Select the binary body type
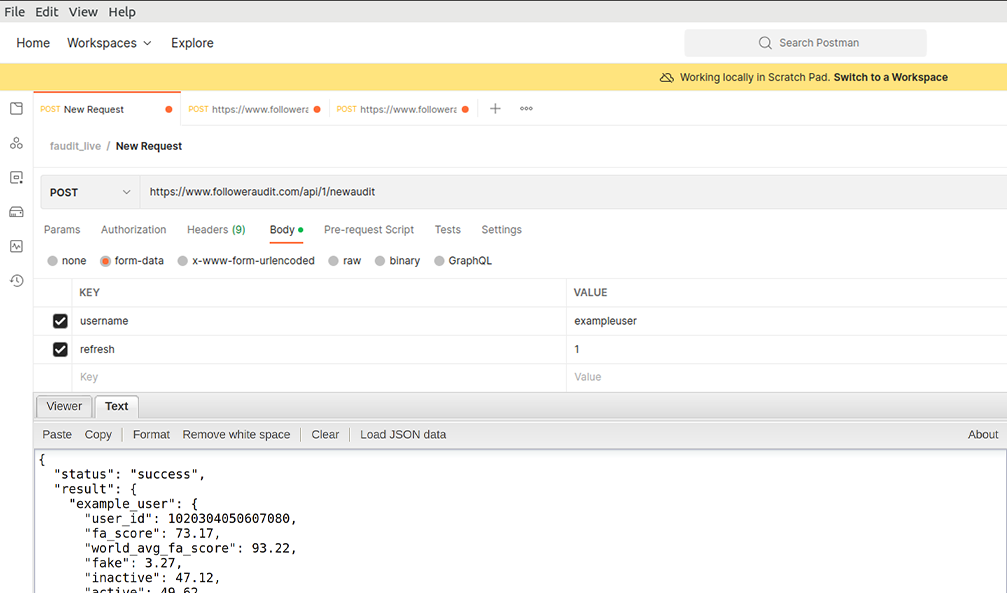1007x593 pixels. coord(380,261)
